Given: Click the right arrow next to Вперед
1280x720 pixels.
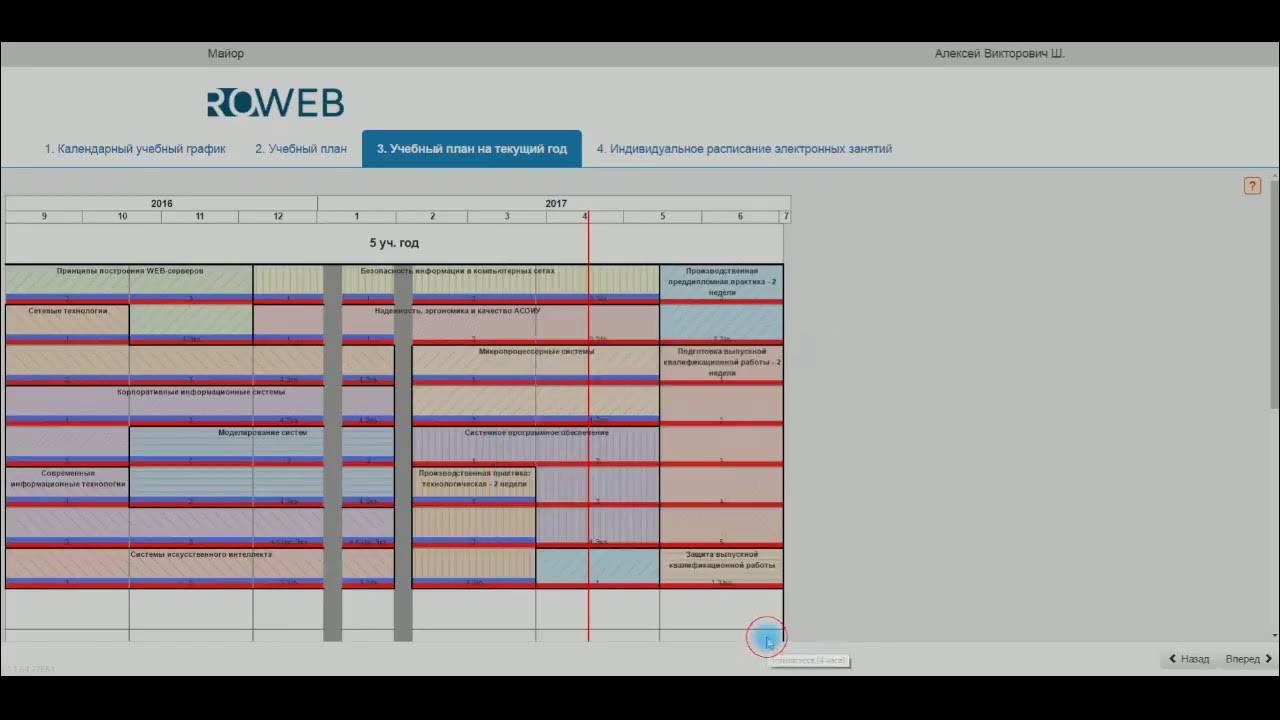Looking at the screenshot, I should tap(1268, 659).
